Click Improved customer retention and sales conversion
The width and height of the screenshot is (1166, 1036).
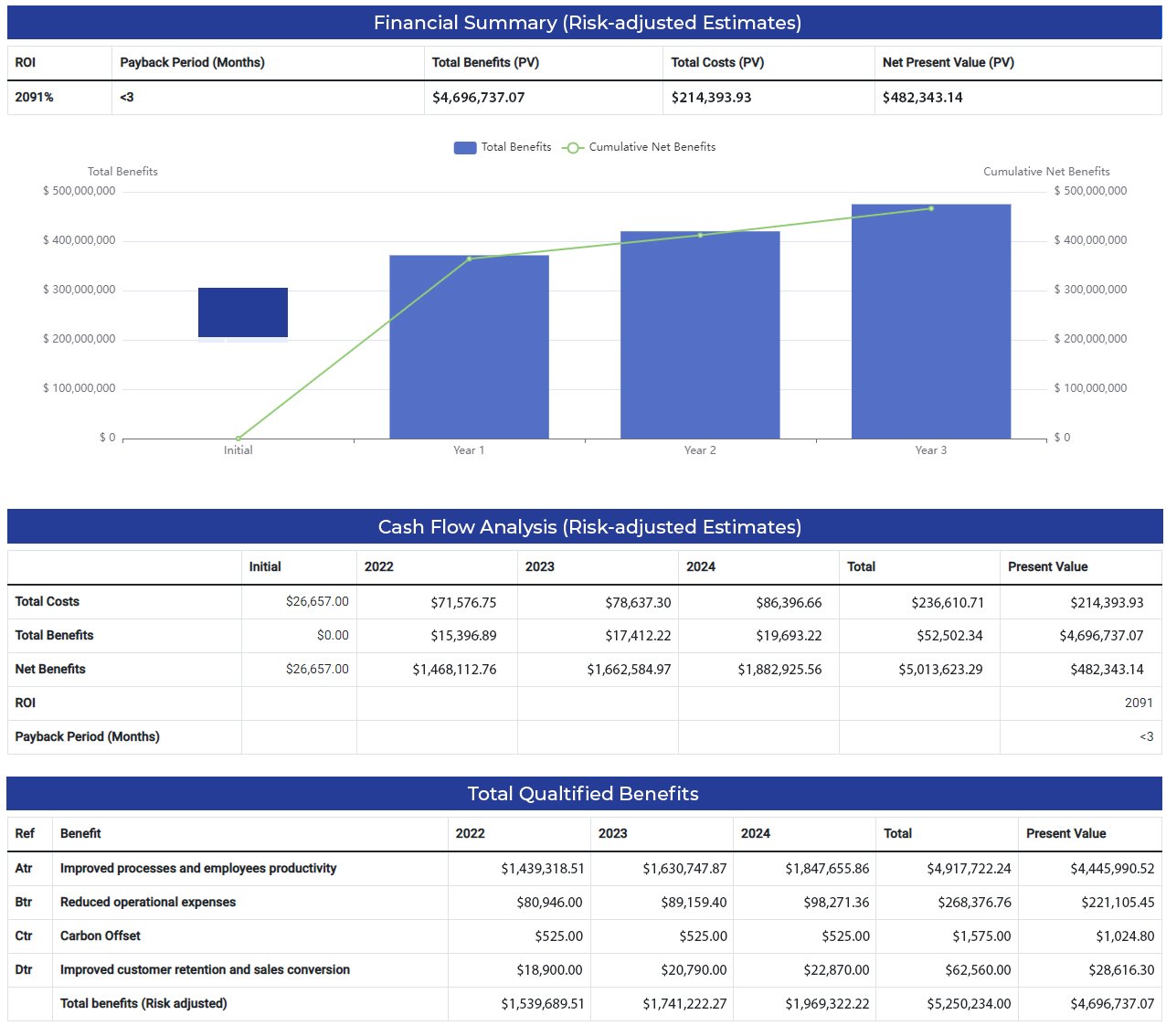pos(205,970)
